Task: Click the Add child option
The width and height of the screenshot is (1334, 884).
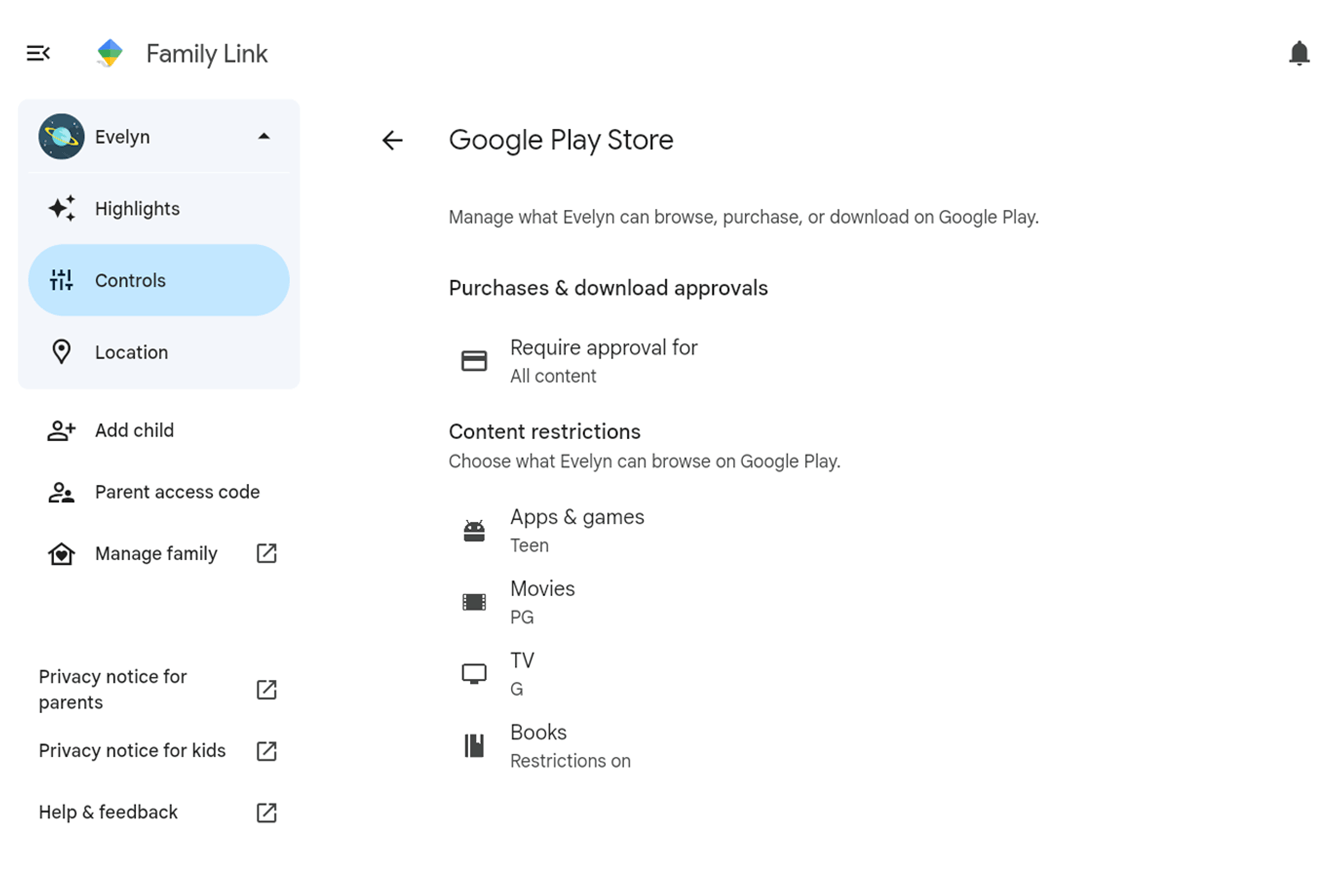Action: pyautogui.click(x=134, y=431)
